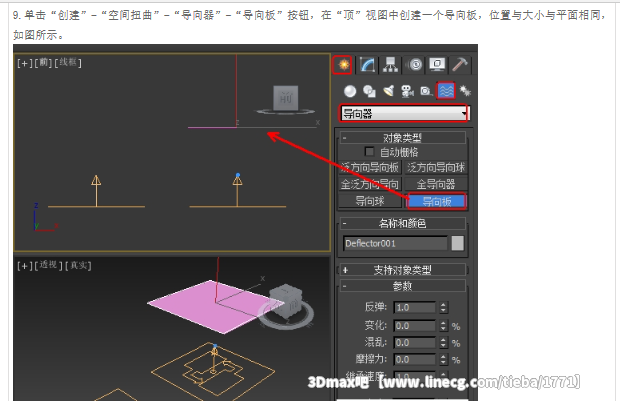Open the [线框] shading menu

click(68, 62)
